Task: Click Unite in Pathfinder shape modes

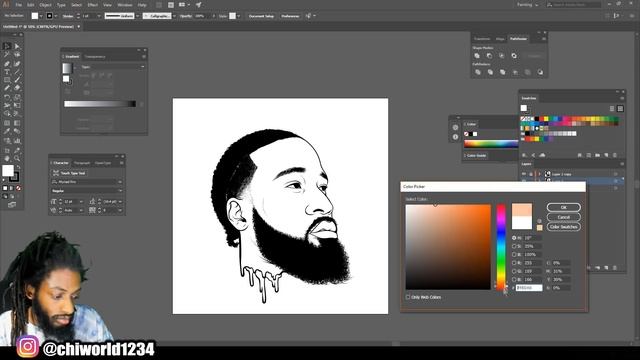Action: (x=477, y=56)
